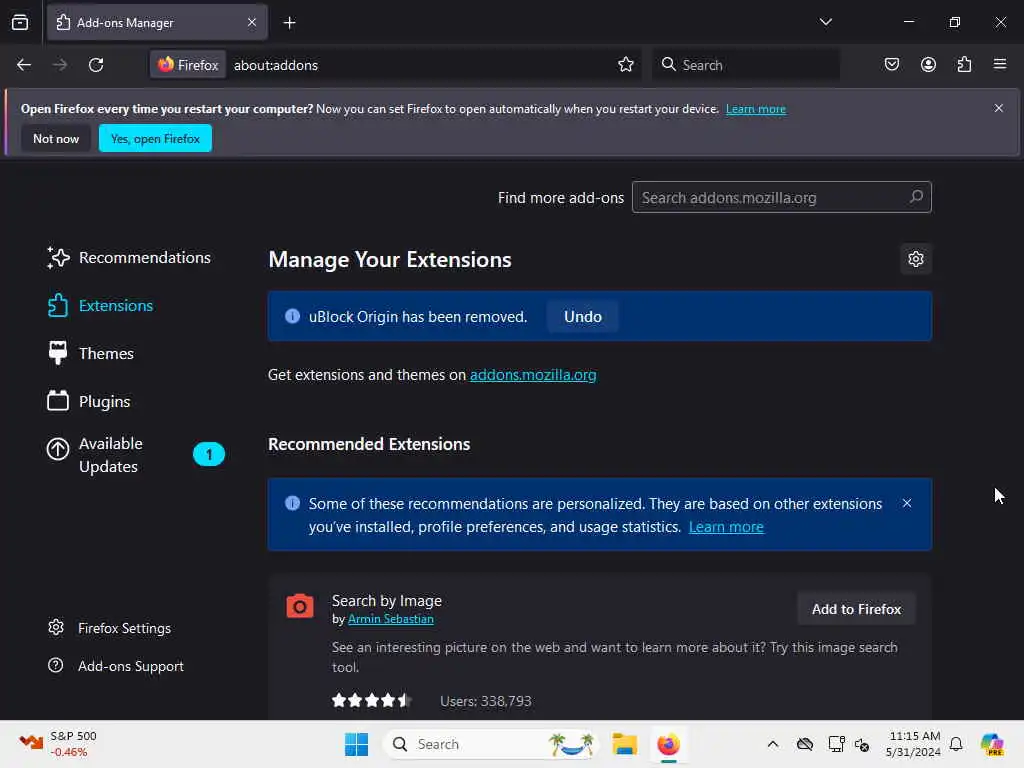Open the display tray icon next to the cloud icon

(835, 744)
